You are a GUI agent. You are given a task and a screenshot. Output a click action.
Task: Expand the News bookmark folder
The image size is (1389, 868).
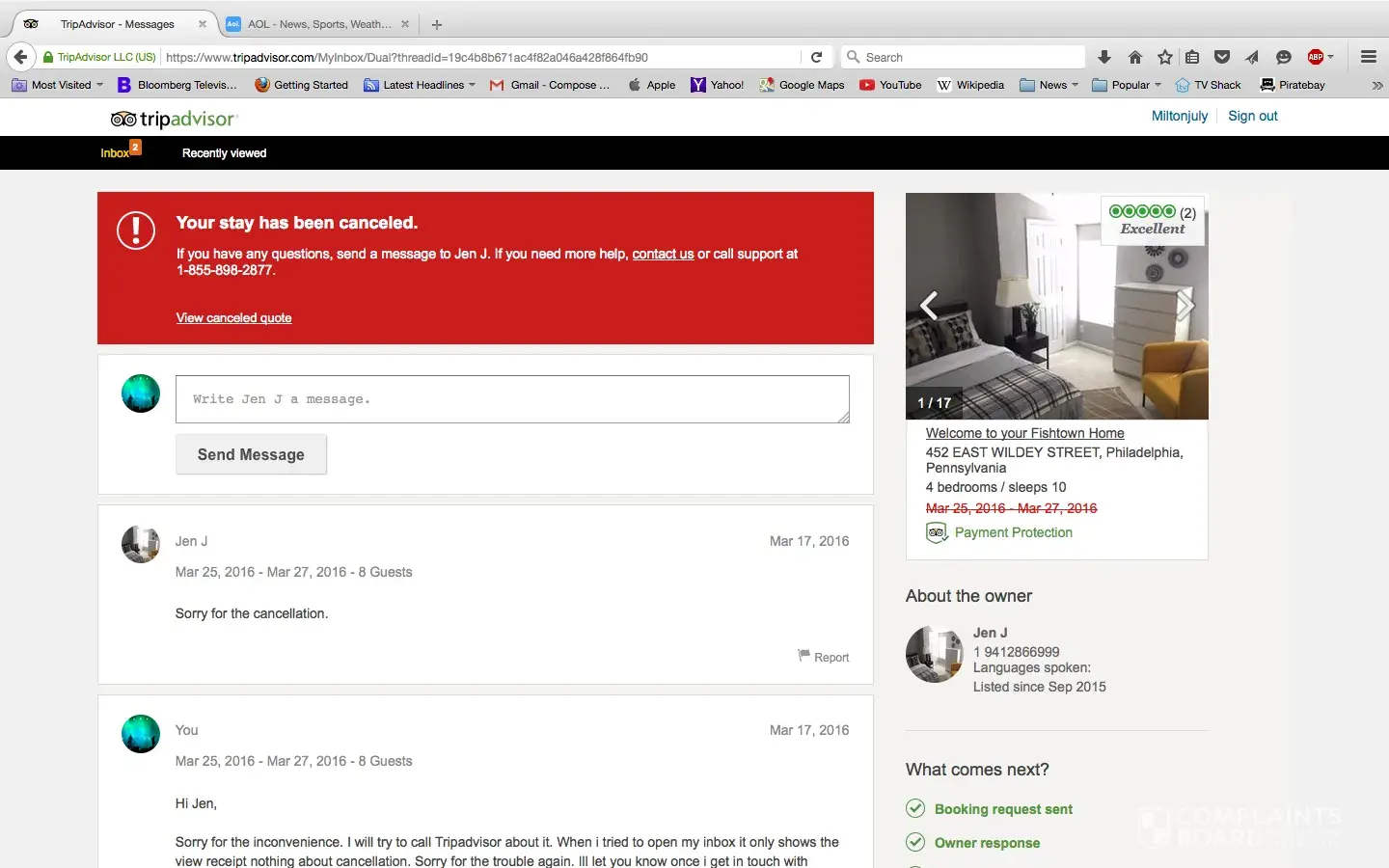coord(1049,85)
